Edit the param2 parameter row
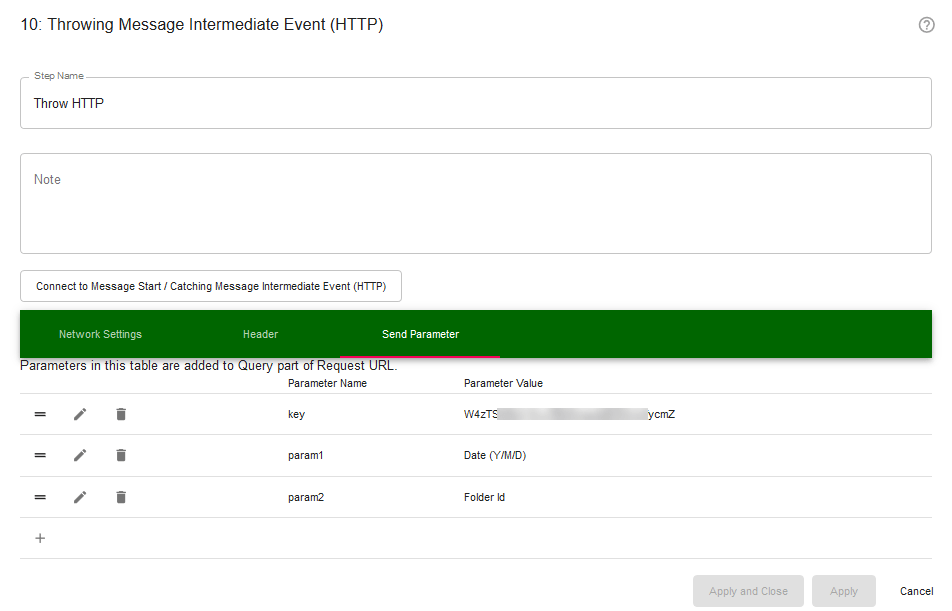 80,497
